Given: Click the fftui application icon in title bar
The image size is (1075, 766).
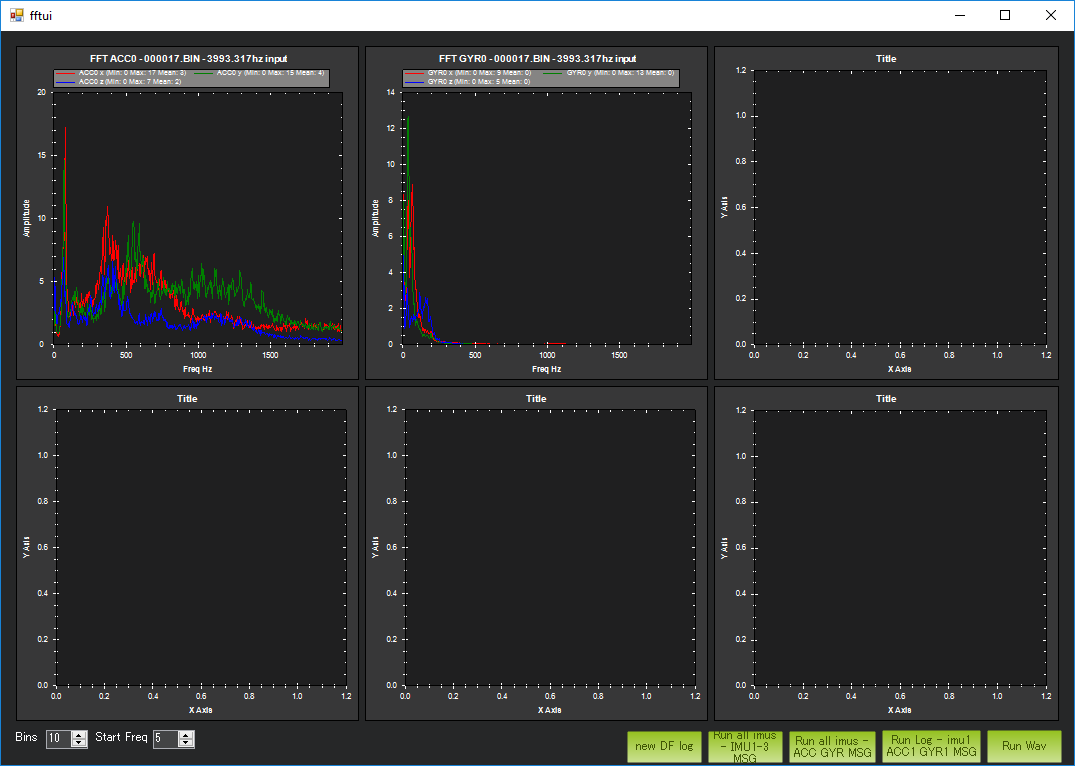Looking at the screenshot, I should click(17, 15).
